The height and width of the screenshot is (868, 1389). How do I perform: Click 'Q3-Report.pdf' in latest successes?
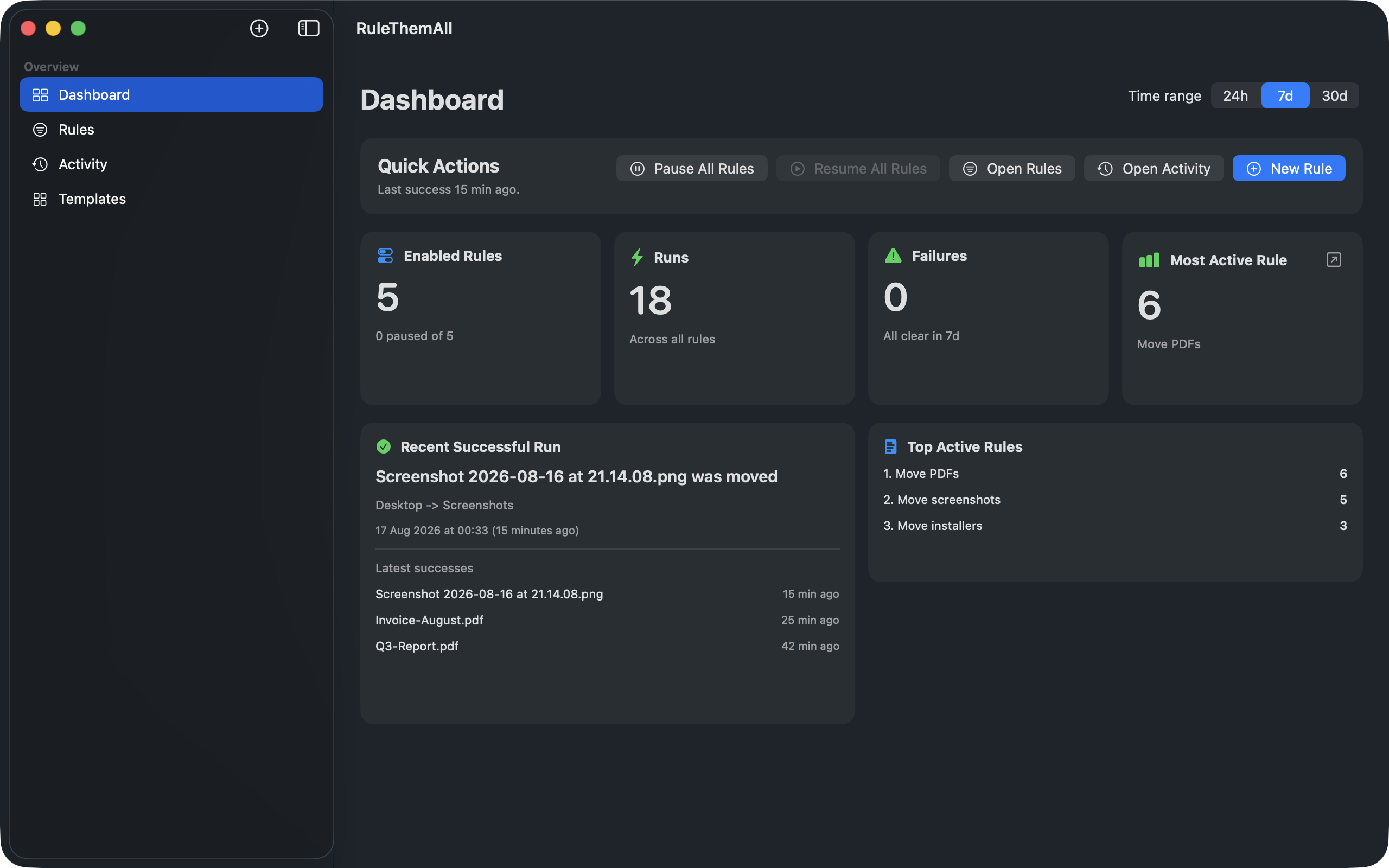click(x=417, y=647)
